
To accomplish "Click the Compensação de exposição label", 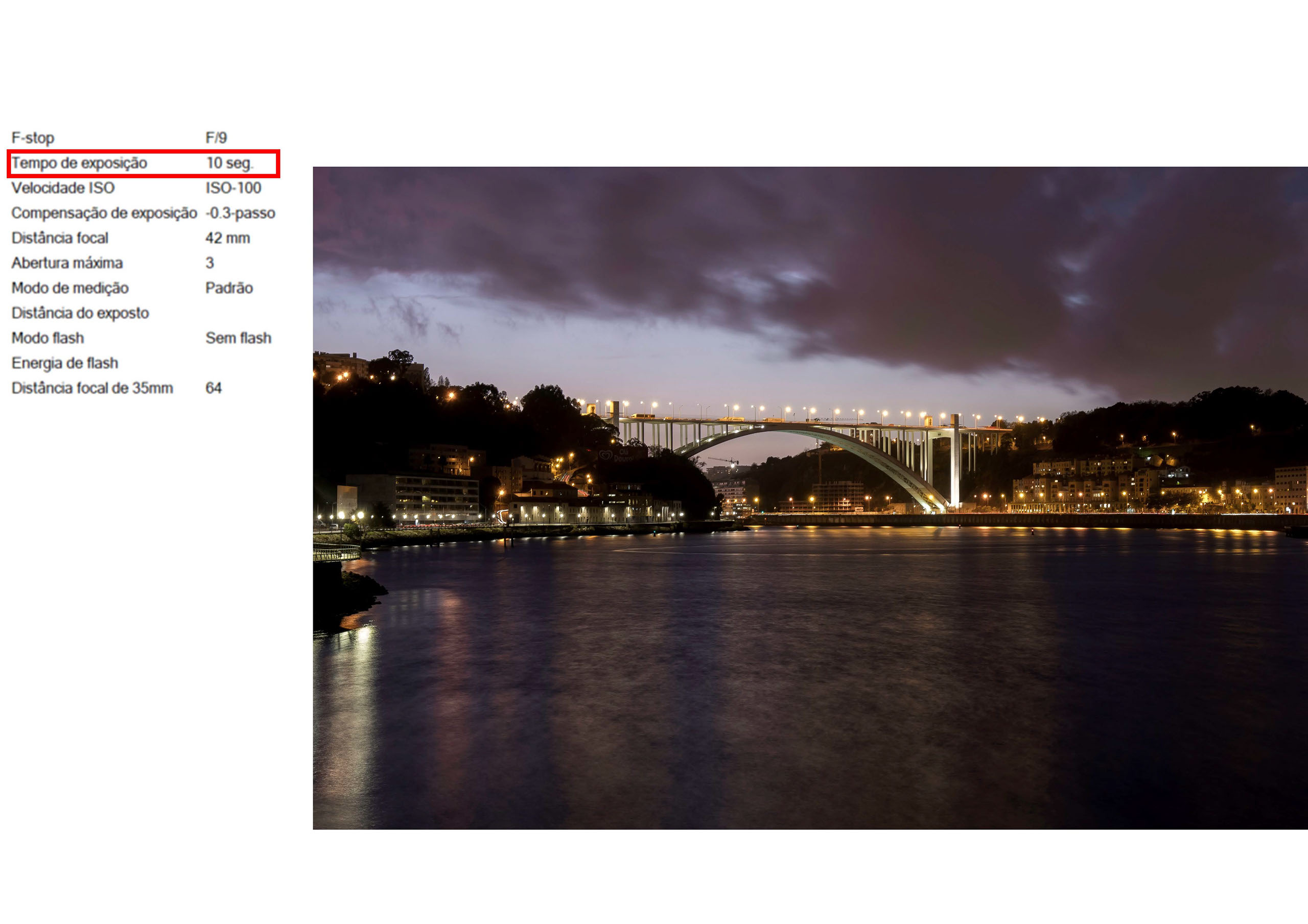I will click(104, 213).
